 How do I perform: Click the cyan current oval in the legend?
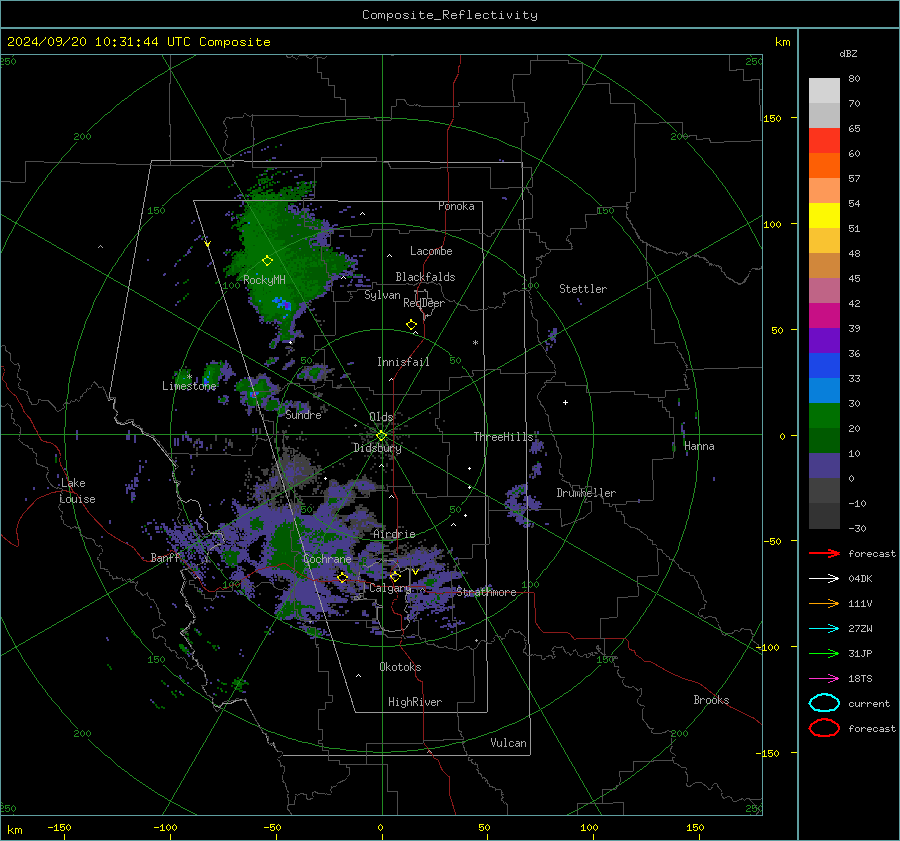coord(824,703)
